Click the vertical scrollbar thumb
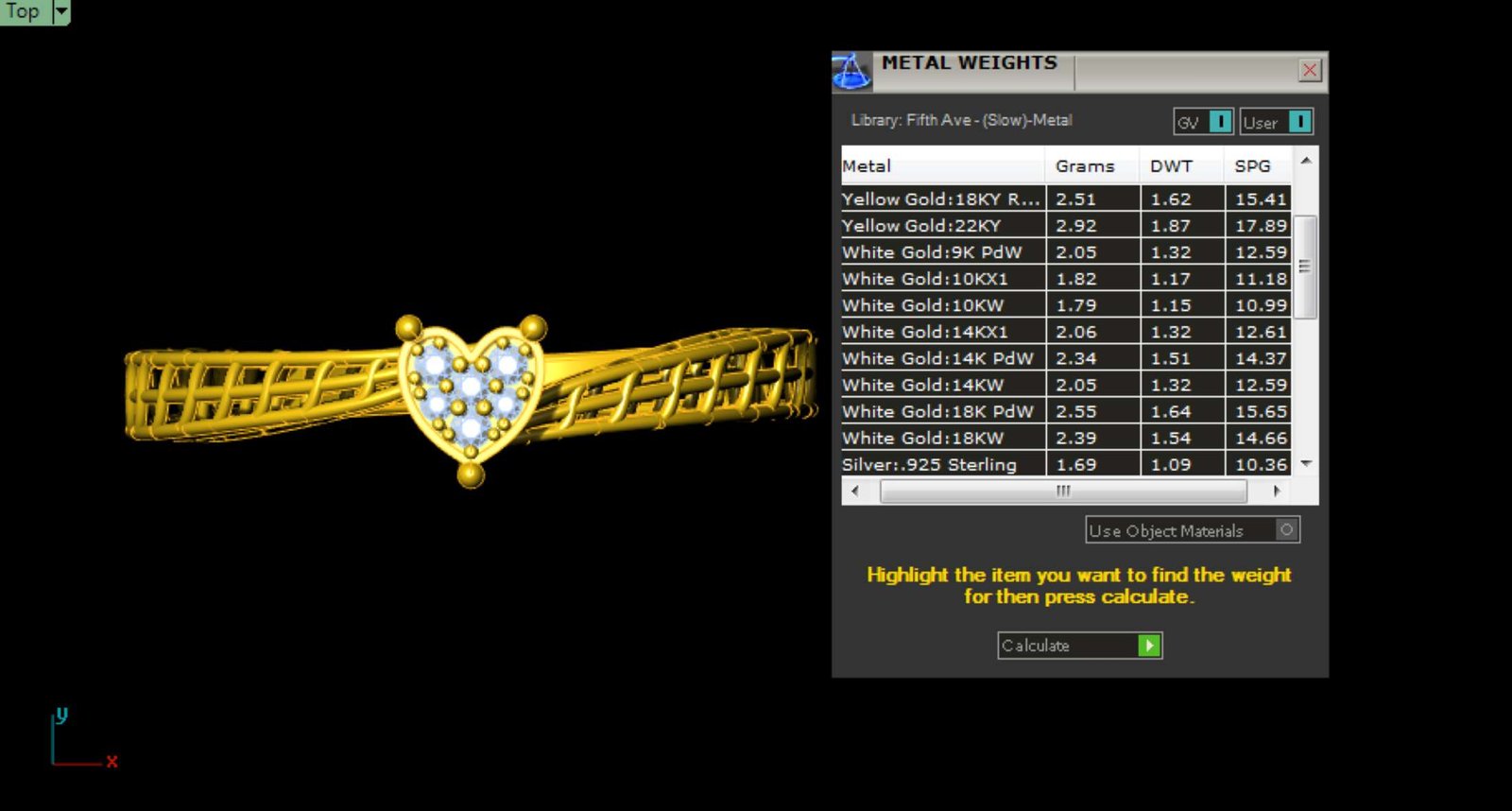This screenshot has height=811, width=1512. click(1305, 267)
